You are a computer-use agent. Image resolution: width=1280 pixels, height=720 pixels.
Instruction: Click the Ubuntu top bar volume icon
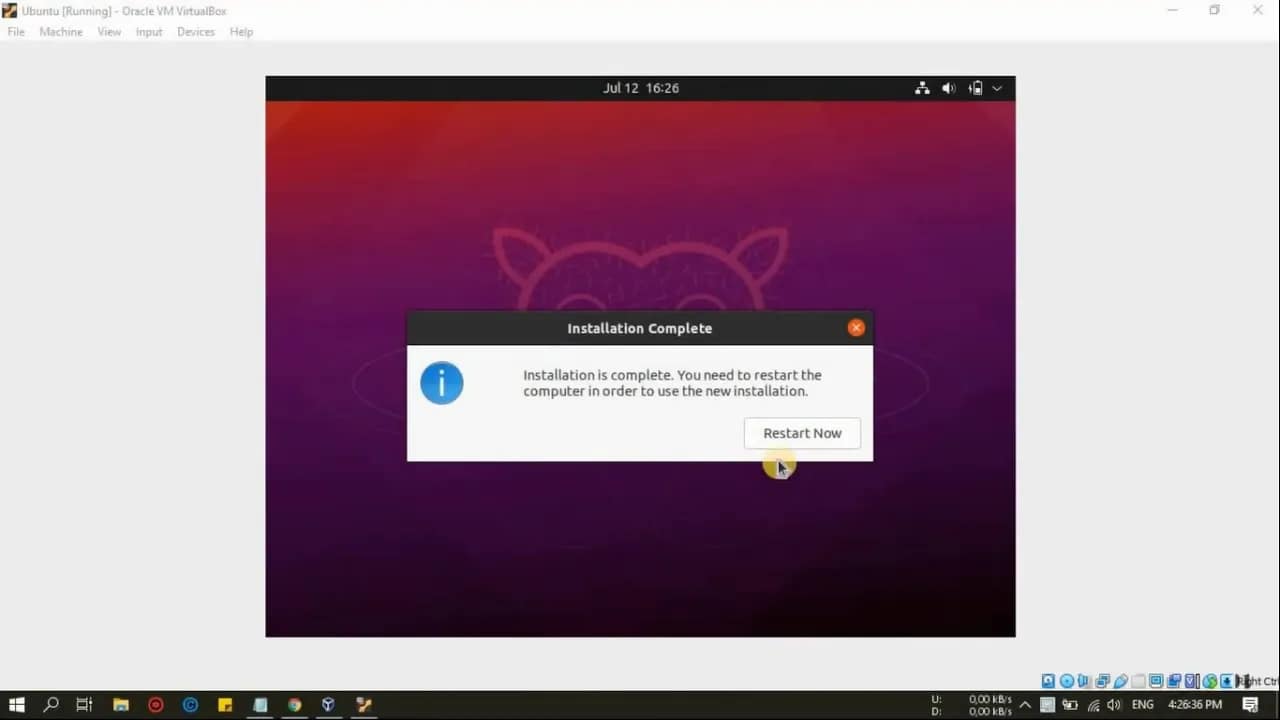tap(949, 88)
